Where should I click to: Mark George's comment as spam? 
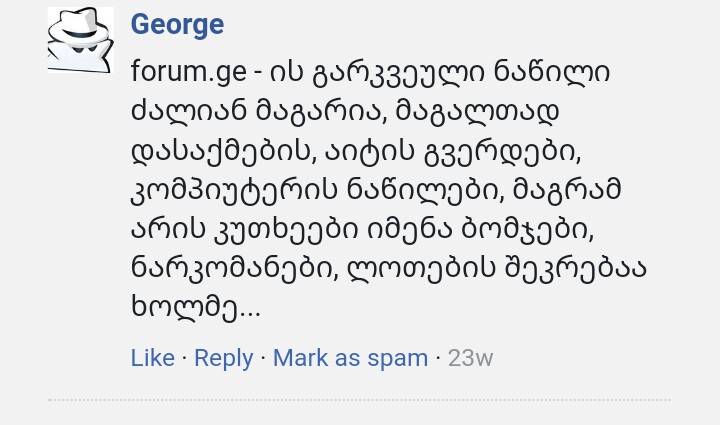point(350,358)
